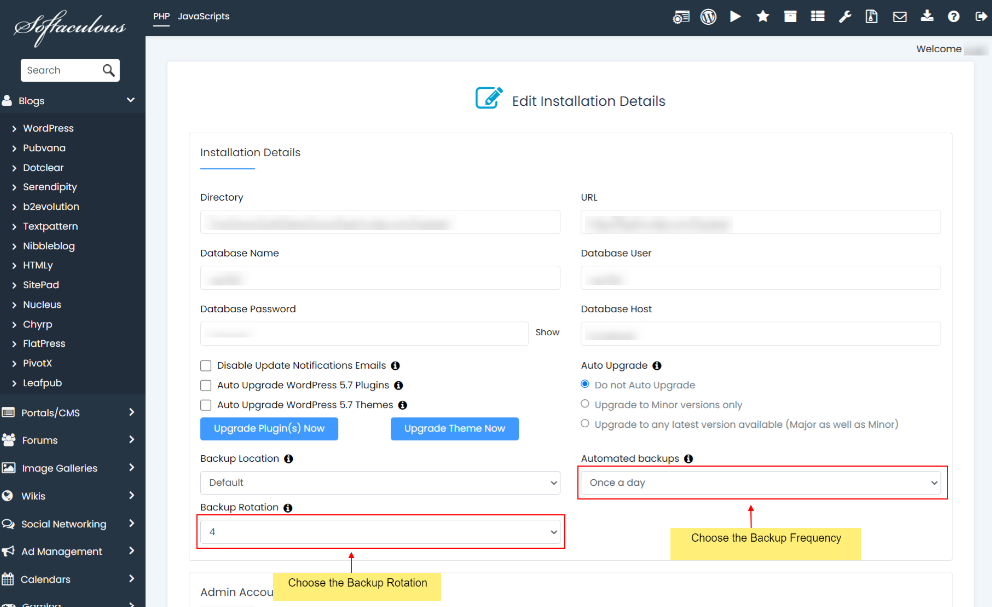Open the WordPress manager icon in top bar
The width and height of the screenshot is (992, 607).
point(708,16)
